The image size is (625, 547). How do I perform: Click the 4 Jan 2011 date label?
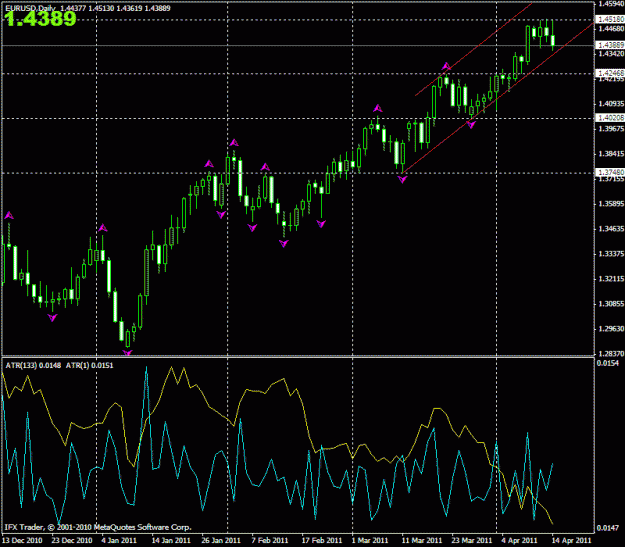(x=119, y=541)
